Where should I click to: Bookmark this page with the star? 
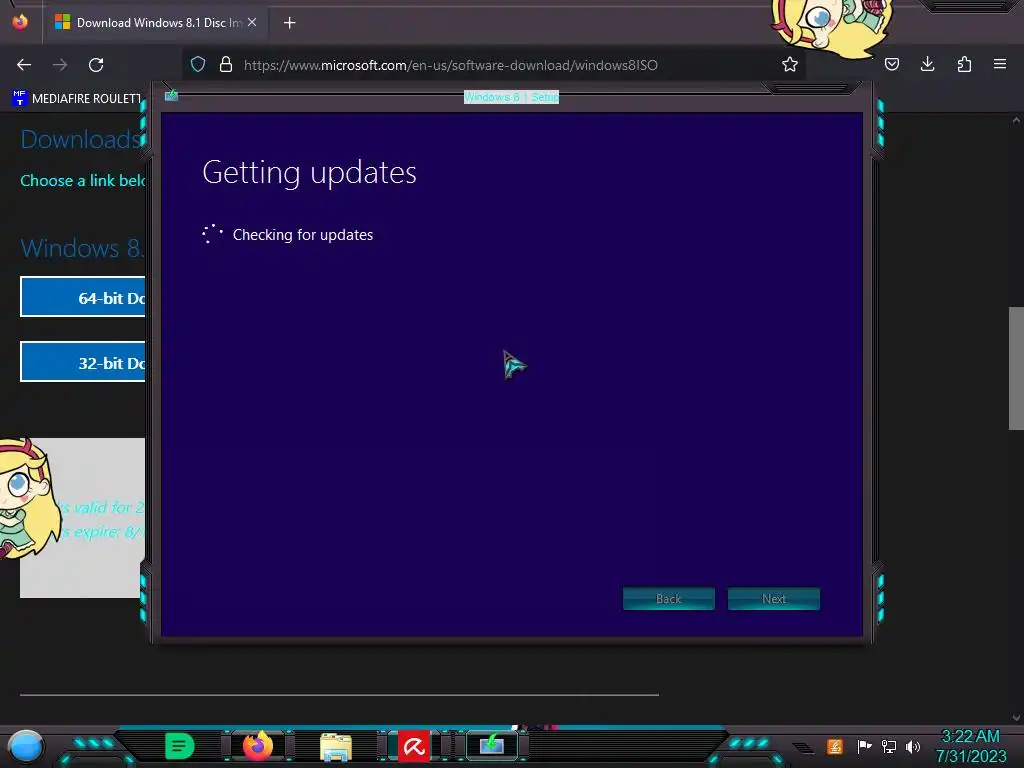[x=790, y=64]
